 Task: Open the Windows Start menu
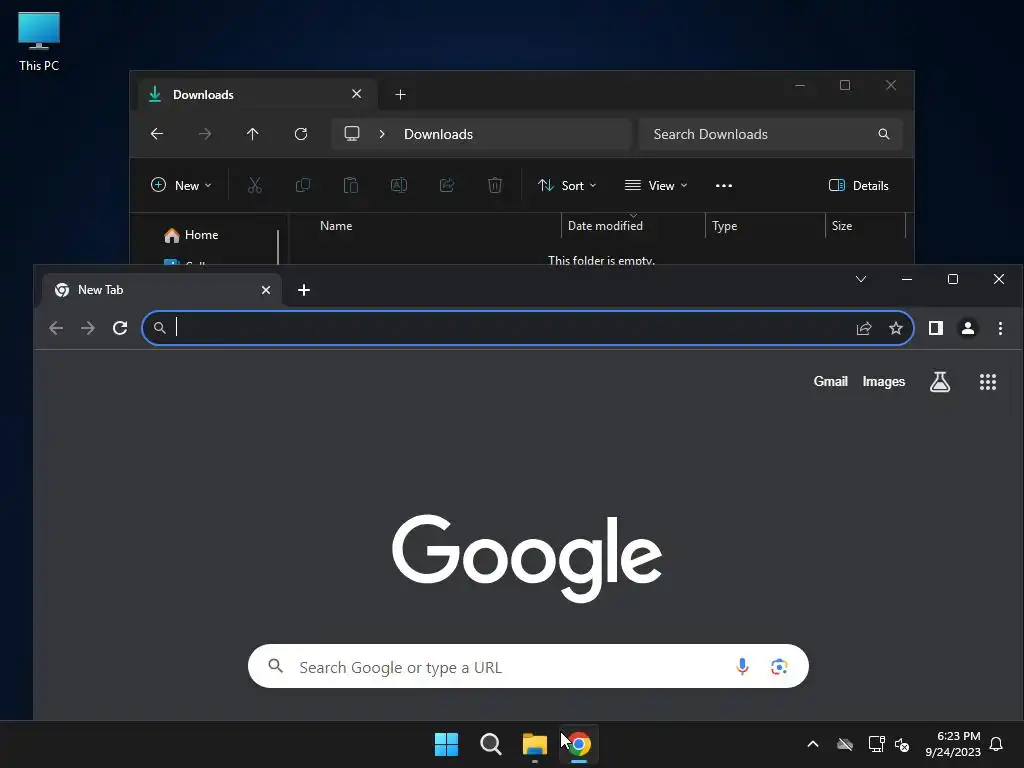pos(447,744)
